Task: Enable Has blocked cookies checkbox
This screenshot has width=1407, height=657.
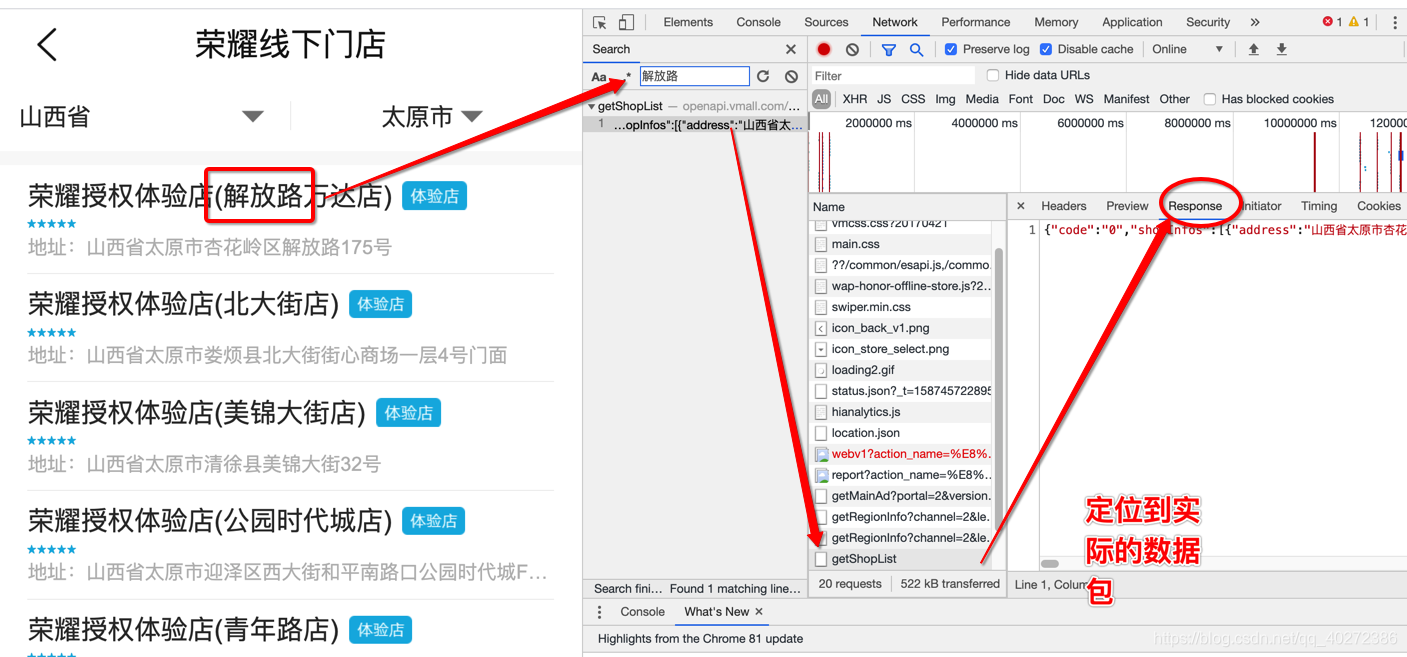Action: [x=1210, y=99]
